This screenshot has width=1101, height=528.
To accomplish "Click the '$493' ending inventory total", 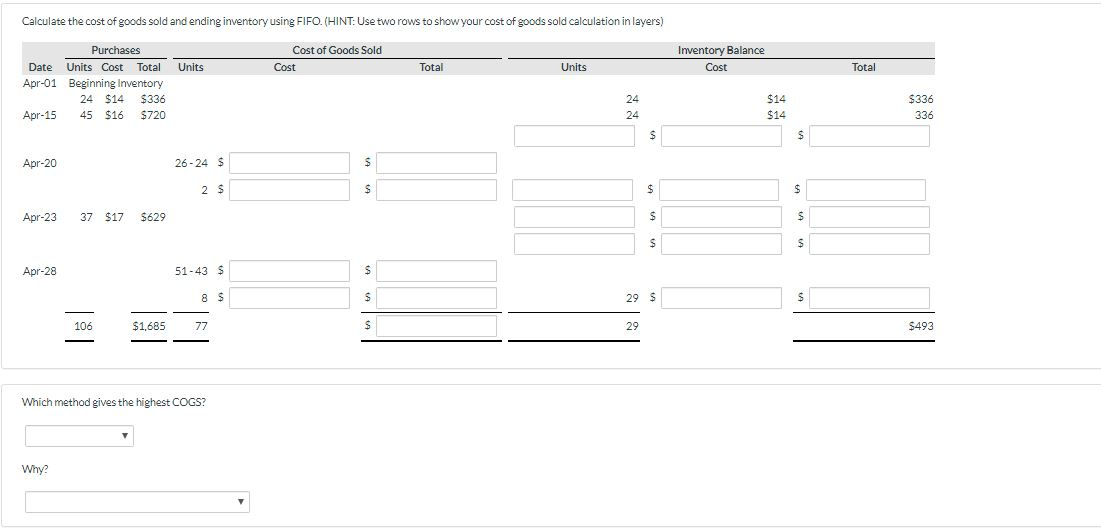I will pos(921,326).
